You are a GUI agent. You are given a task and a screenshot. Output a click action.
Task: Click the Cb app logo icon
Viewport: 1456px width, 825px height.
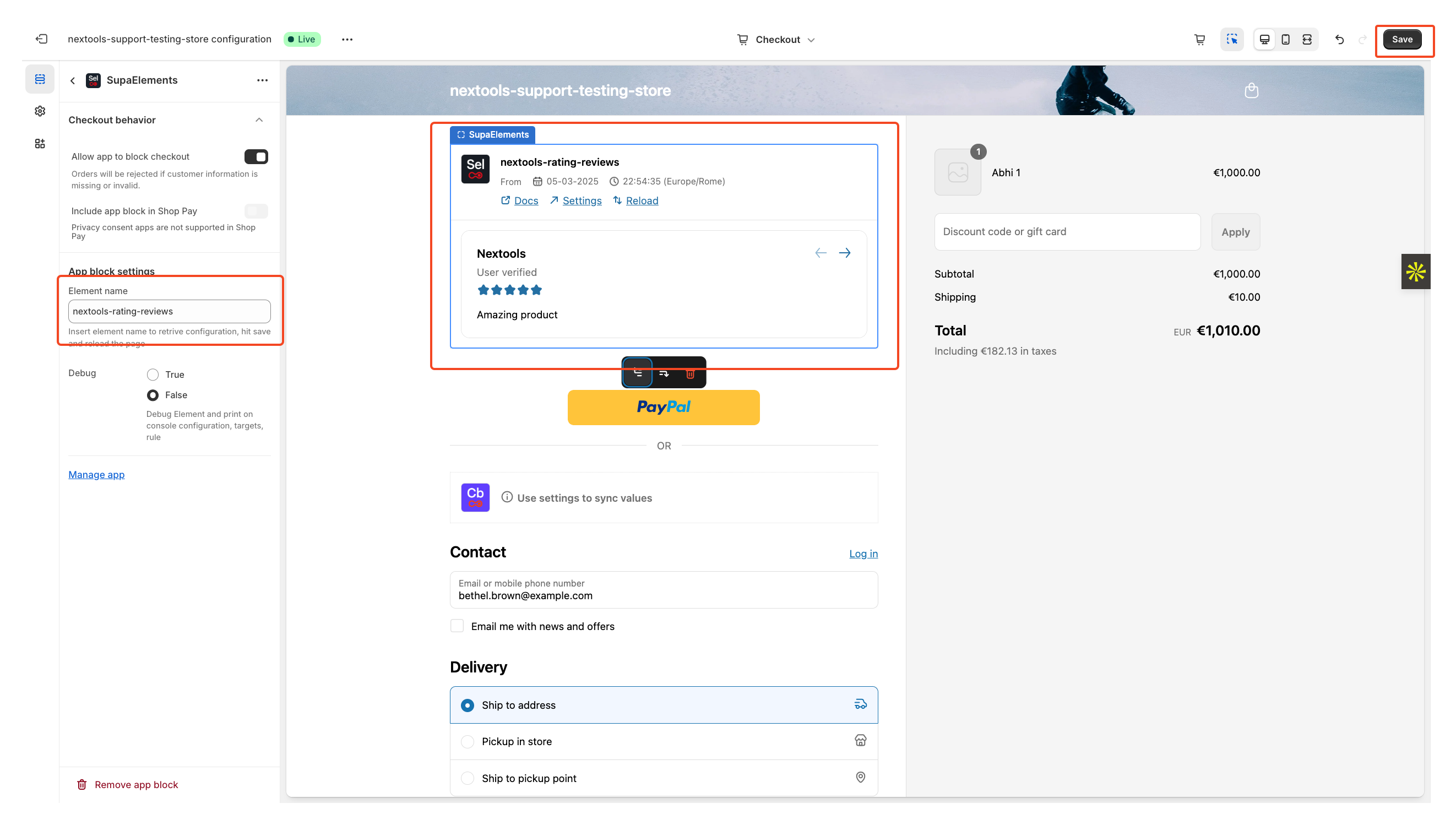[475, 497]
